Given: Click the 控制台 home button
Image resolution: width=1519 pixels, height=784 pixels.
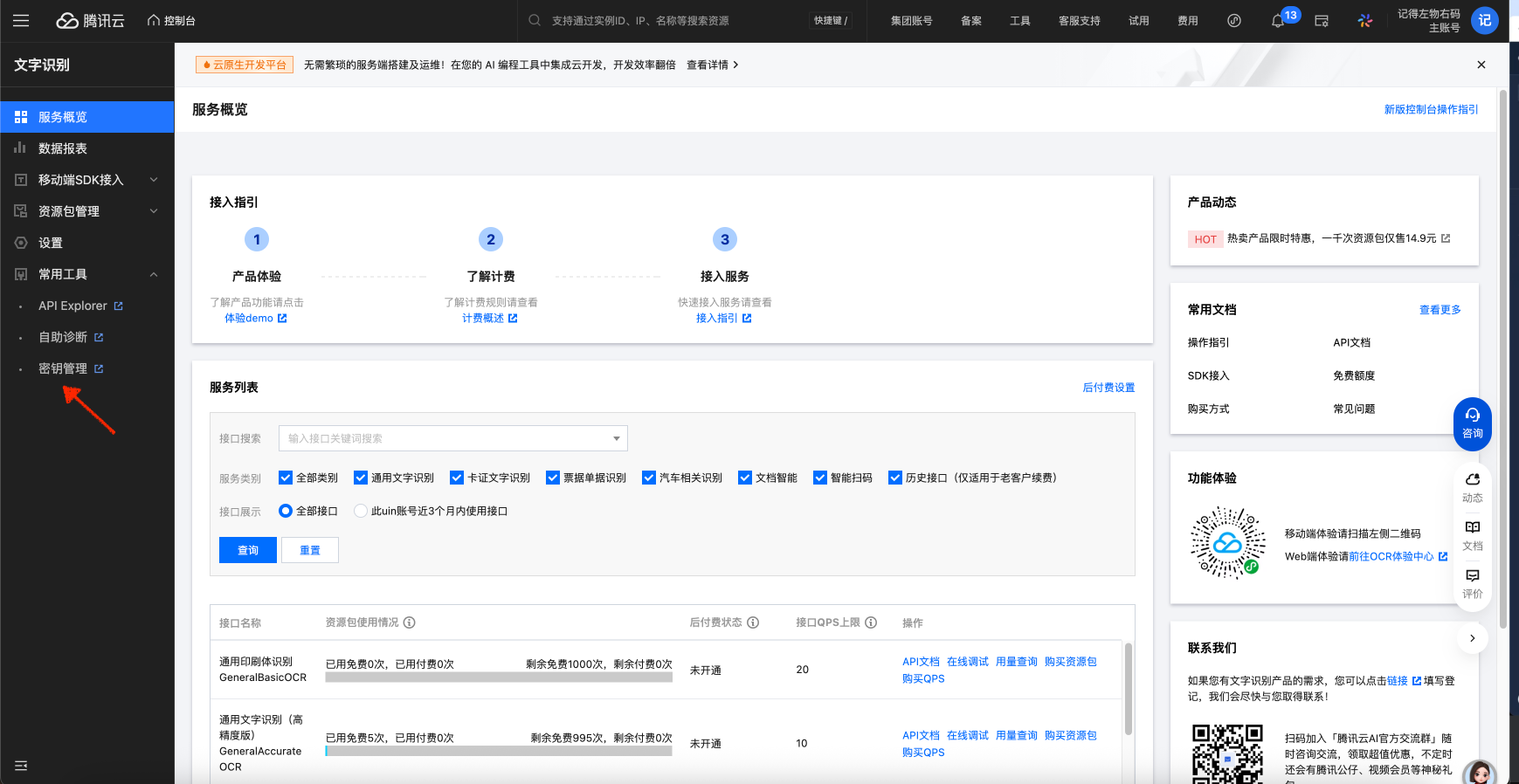Looking at the screenshot, I should click(x=171, y=21).
